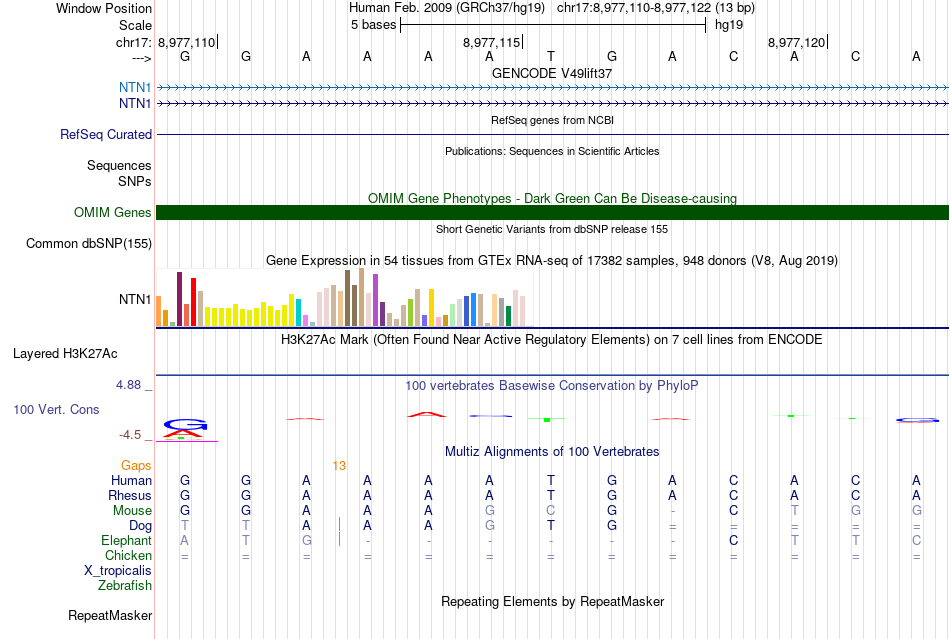Viewport: 950px width, 639px height.
Task: Click the SNPs track label
Action: pos(135,181)
